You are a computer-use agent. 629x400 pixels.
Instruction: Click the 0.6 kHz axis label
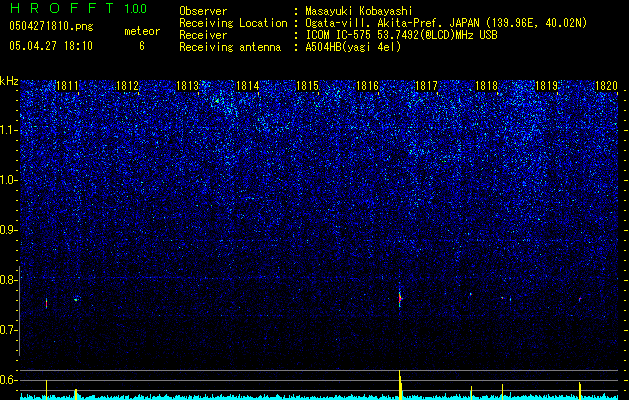click(x=7, y=380)
